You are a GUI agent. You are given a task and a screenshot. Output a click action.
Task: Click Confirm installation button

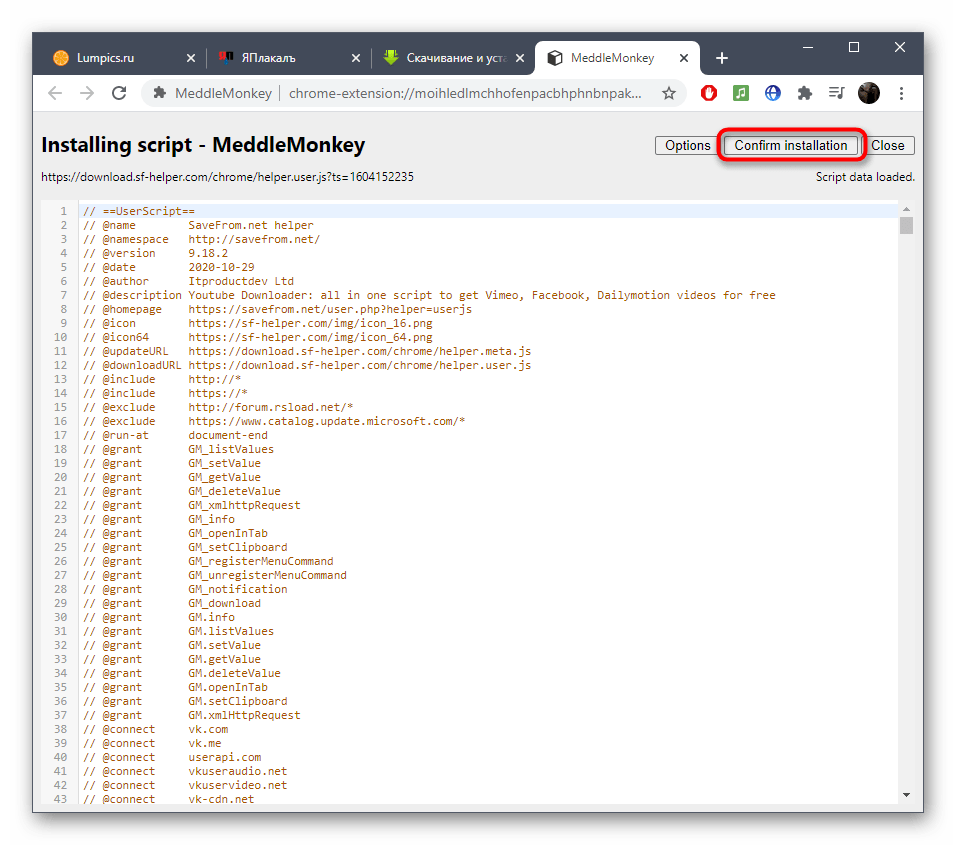pyautogui.click(x=791, y=146)
